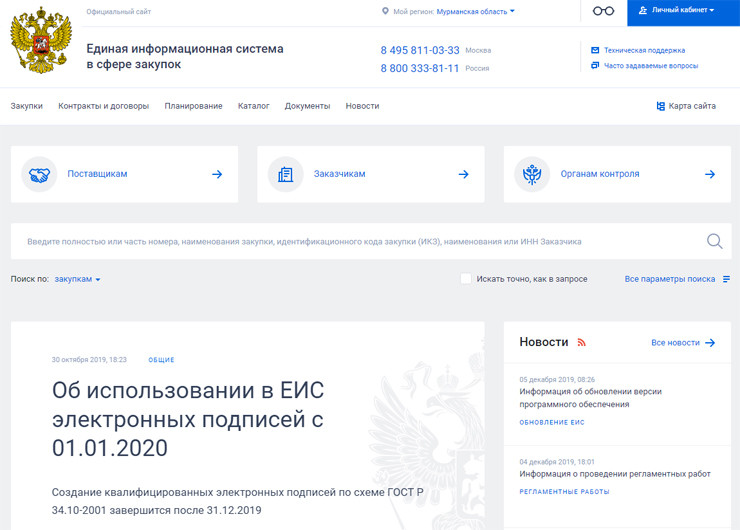This screenshot has height=530, width=740.
Task: Expand the Мурманская область region dropdown
Action: tap(476, 11)
